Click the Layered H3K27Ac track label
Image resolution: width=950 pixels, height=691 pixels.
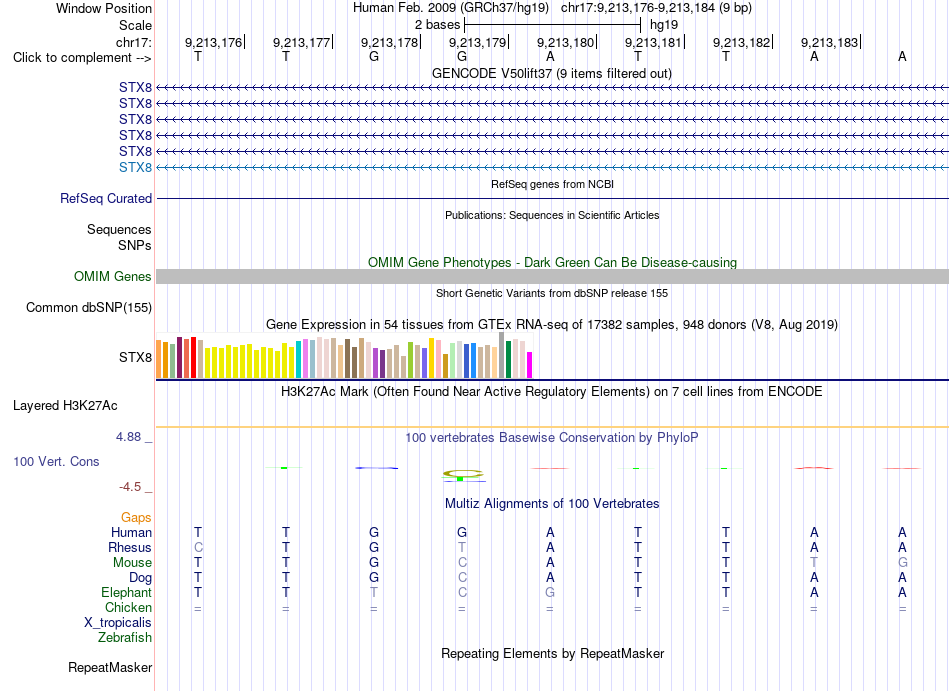65,406
